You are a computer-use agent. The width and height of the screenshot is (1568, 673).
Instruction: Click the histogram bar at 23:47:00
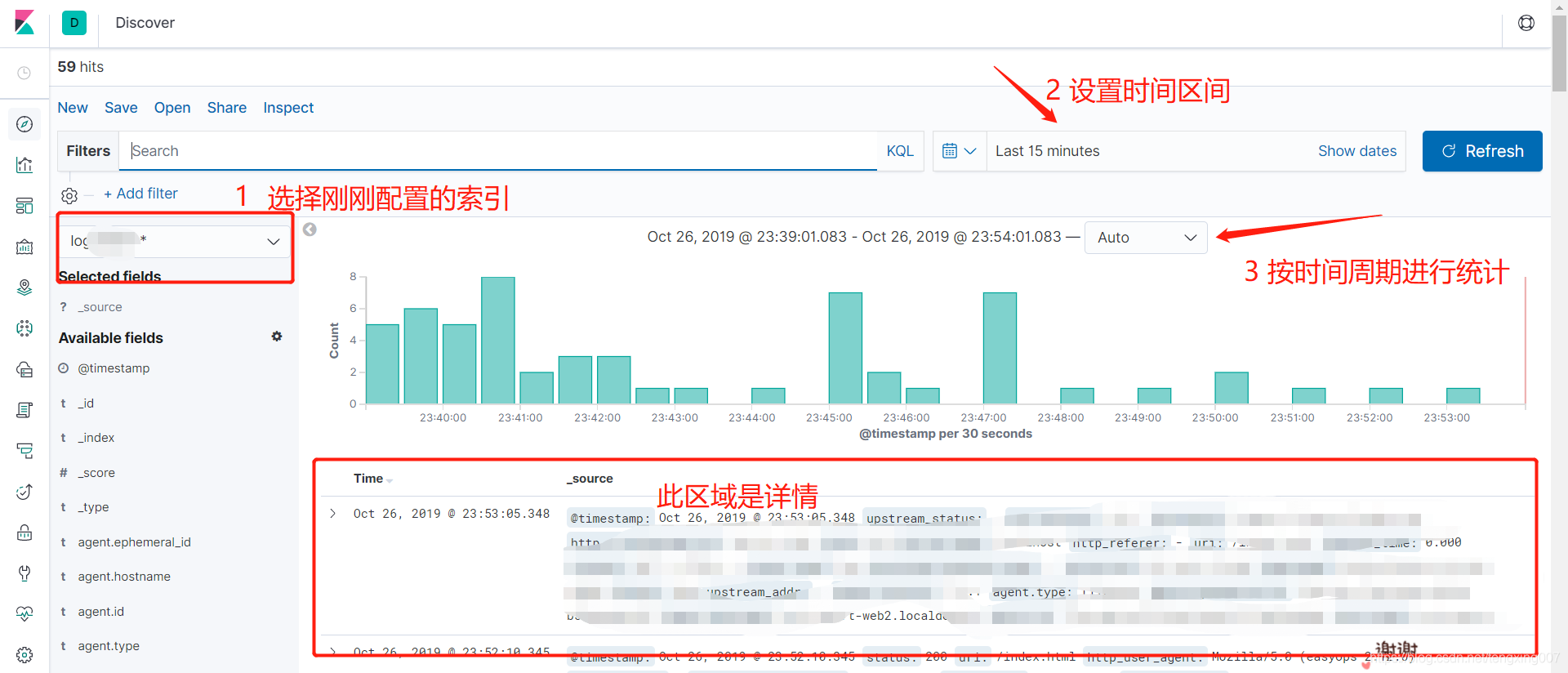tap(1000, 348)
